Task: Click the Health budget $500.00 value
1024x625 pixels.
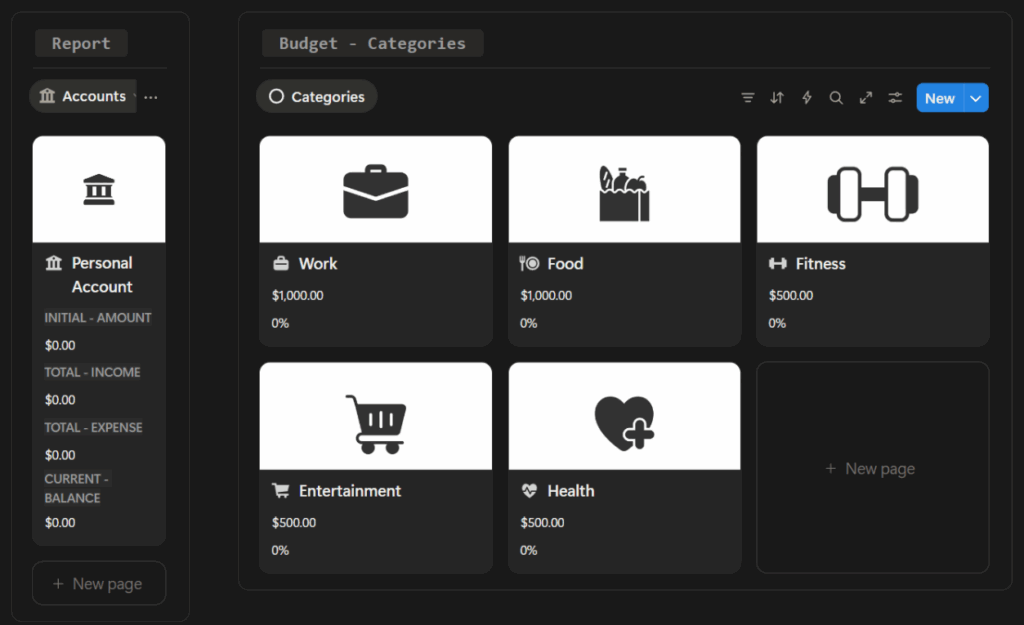Action: [x=542, y=522]
